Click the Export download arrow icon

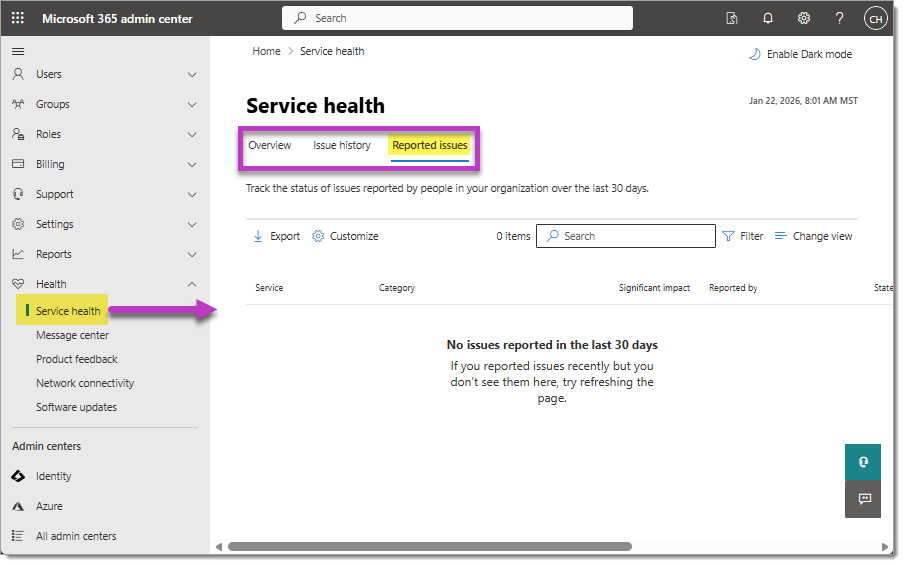click(258, 236)
